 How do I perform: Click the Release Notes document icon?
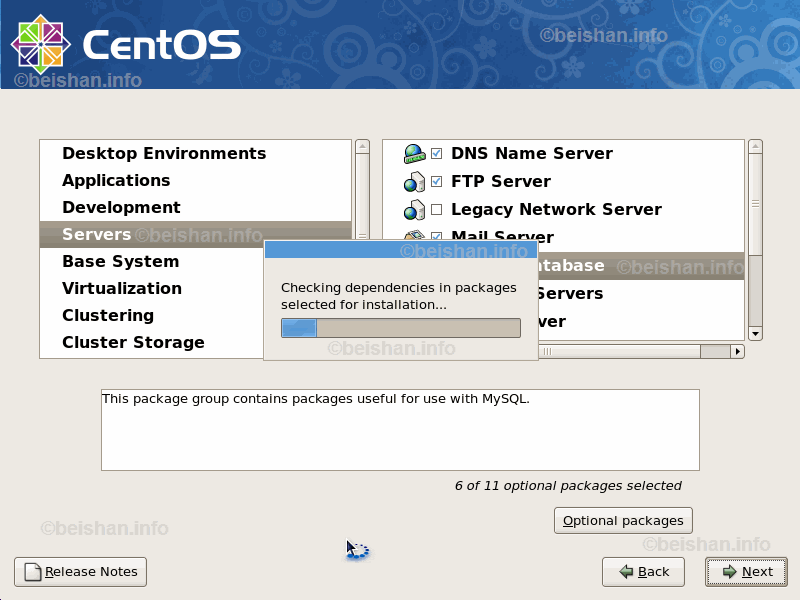coord(33,572)
